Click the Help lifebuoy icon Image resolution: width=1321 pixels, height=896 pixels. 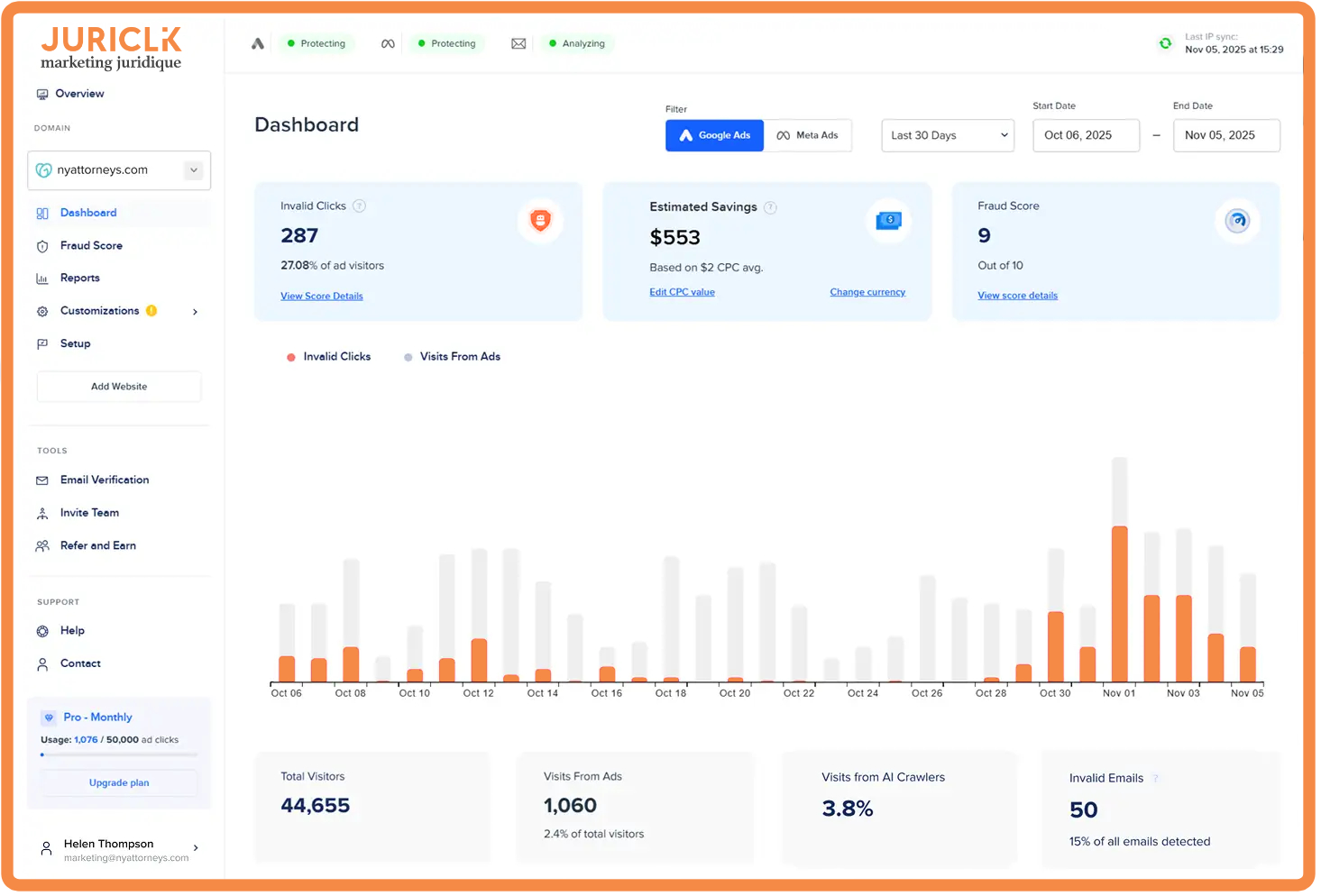click(42, 631)
